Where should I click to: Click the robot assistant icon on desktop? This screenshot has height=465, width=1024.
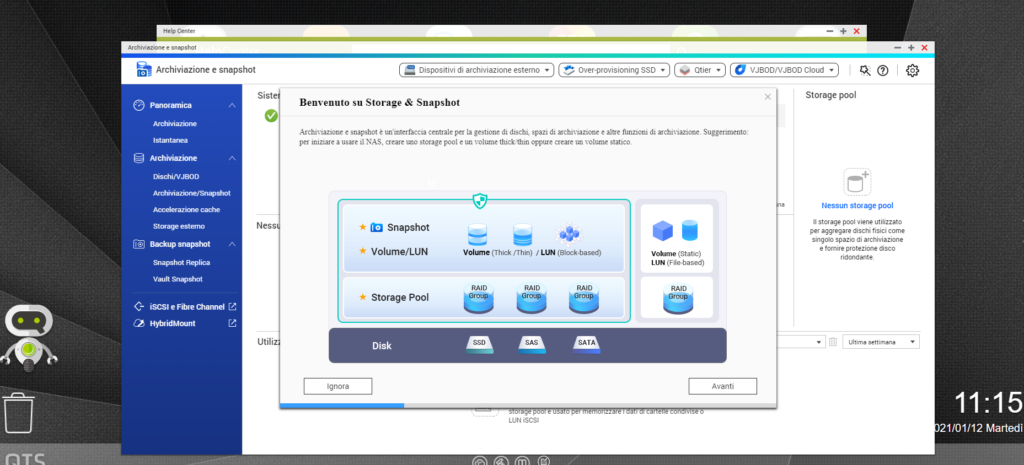(29, 338)
